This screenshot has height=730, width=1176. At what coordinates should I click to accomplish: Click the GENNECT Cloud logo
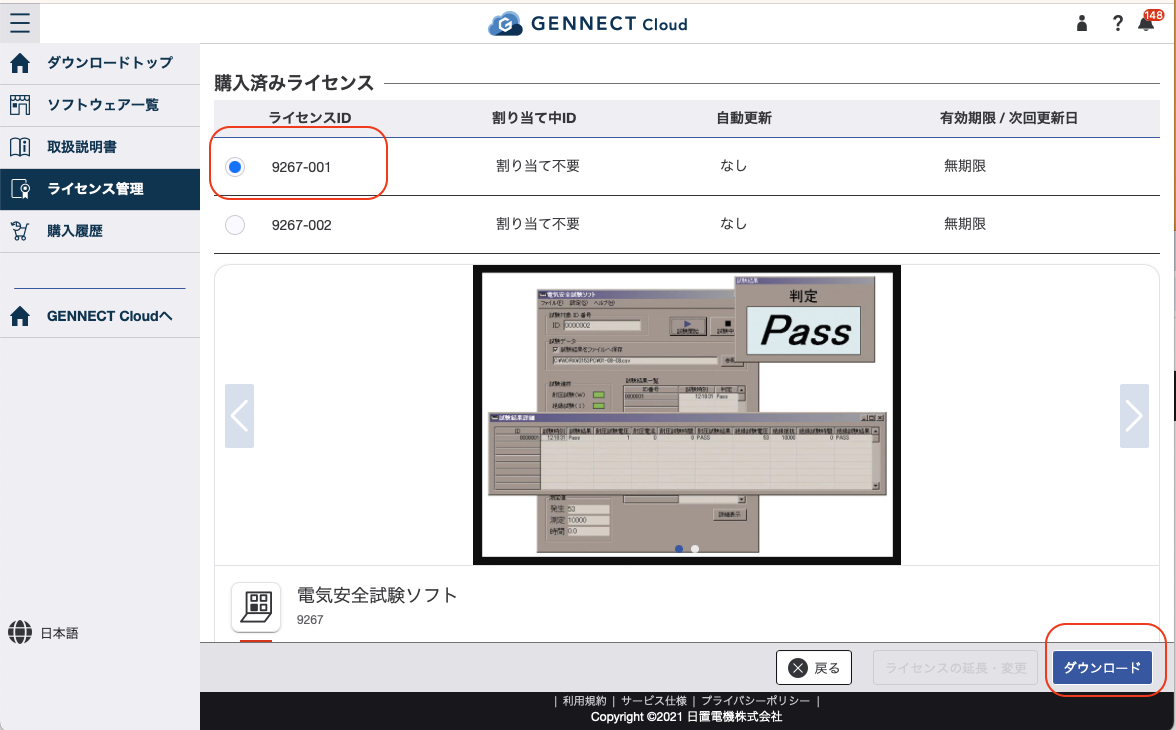pos(587,22)
